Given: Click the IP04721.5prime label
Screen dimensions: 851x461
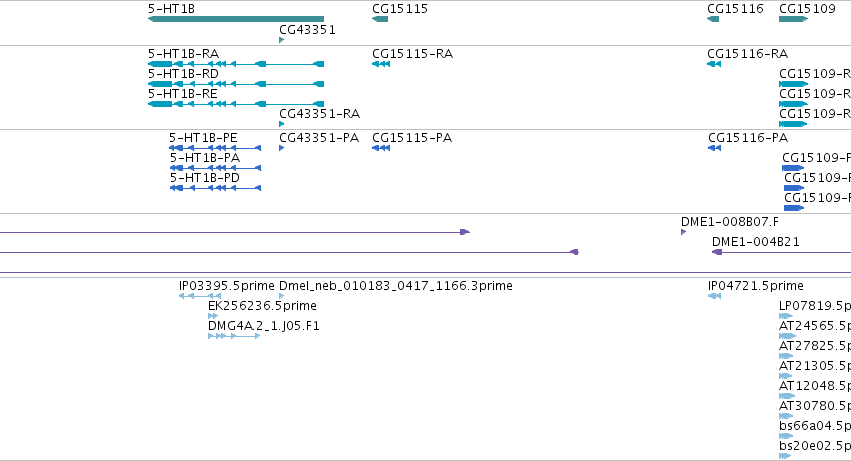Looking at the screenshot, I should pos(756,286).
